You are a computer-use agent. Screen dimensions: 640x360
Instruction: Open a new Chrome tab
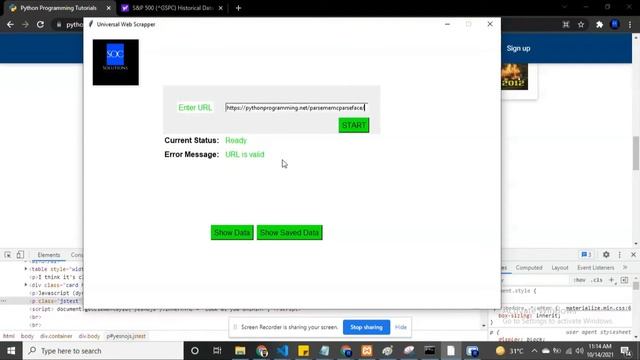tap(238, 8)
